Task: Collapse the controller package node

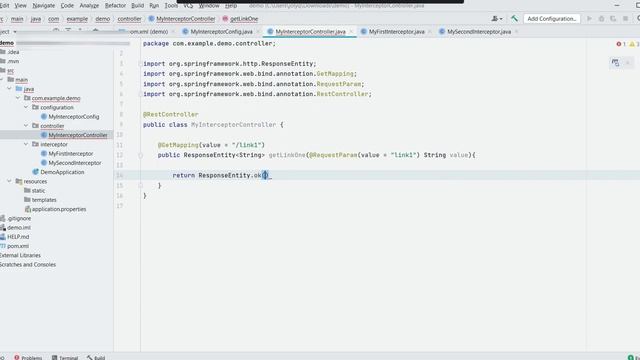Action: pos(26,126)
